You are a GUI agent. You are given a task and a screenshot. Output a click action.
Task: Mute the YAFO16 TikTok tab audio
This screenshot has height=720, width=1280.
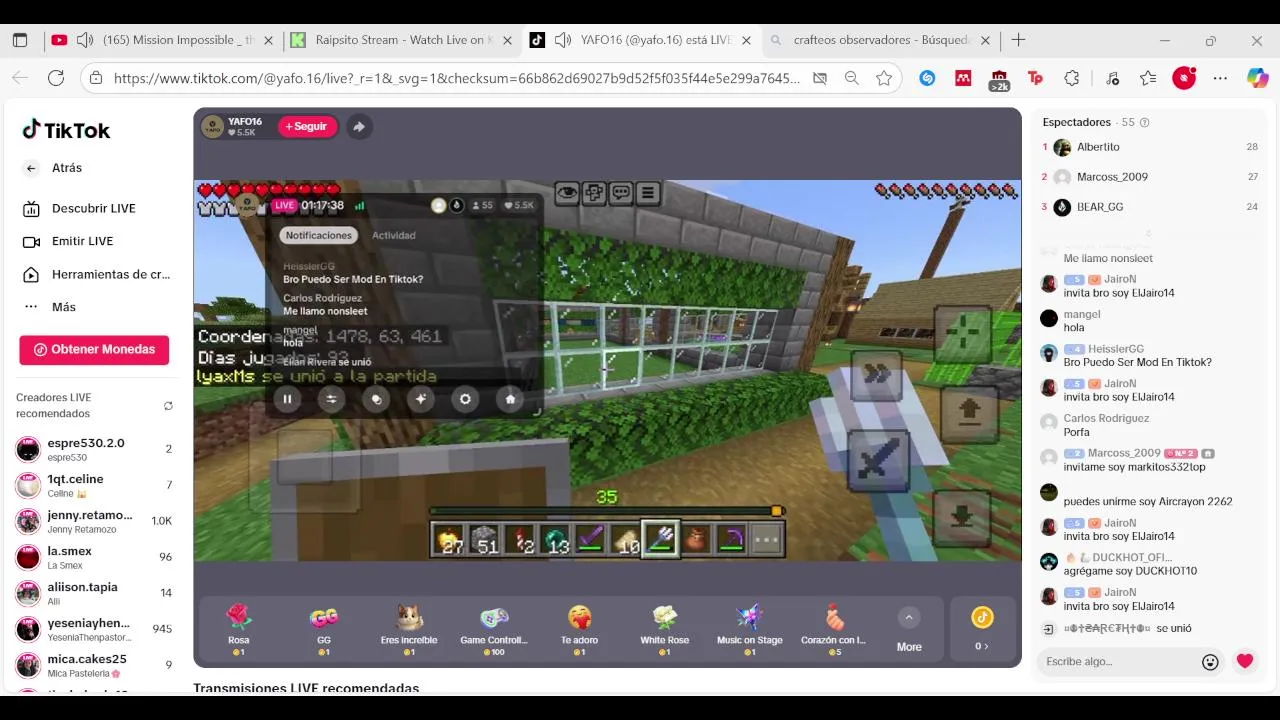pos(563,40)
